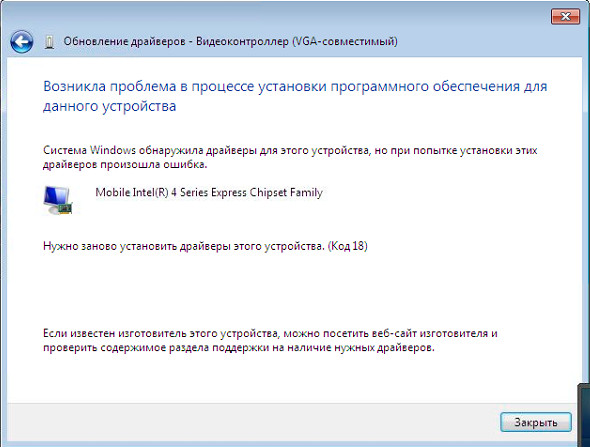The image size is (590, 447).
Task: Click the word Windows in the description
Action: (x=113, y=151)
